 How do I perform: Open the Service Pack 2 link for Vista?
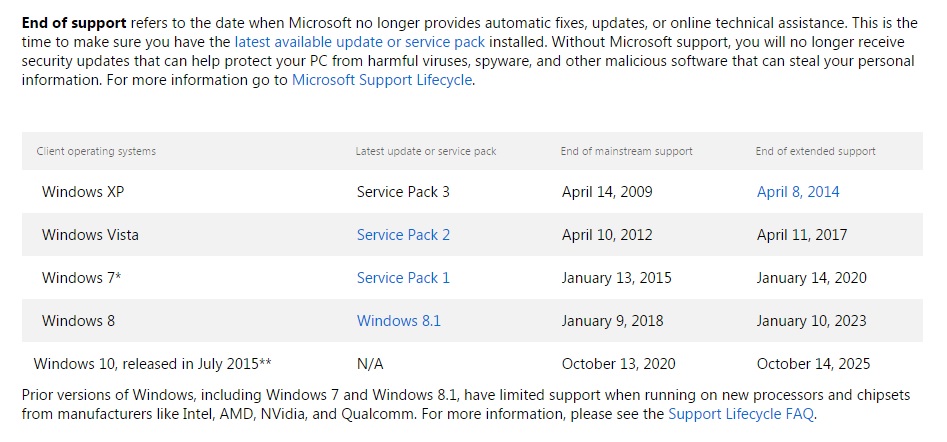coord(403,235)
